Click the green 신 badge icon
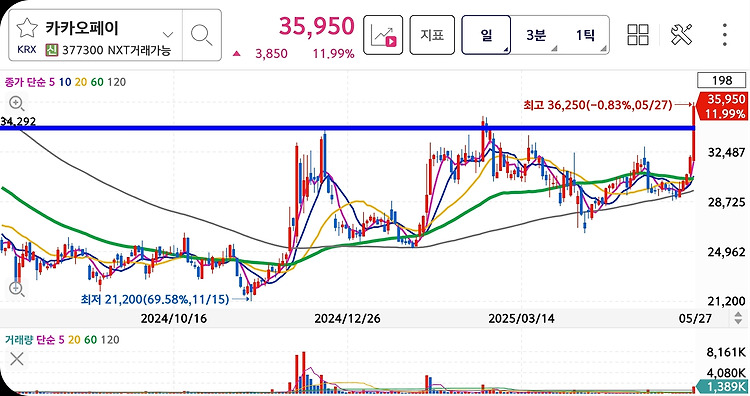The height and width of the screenshot is (396, 750). [52, 50]
